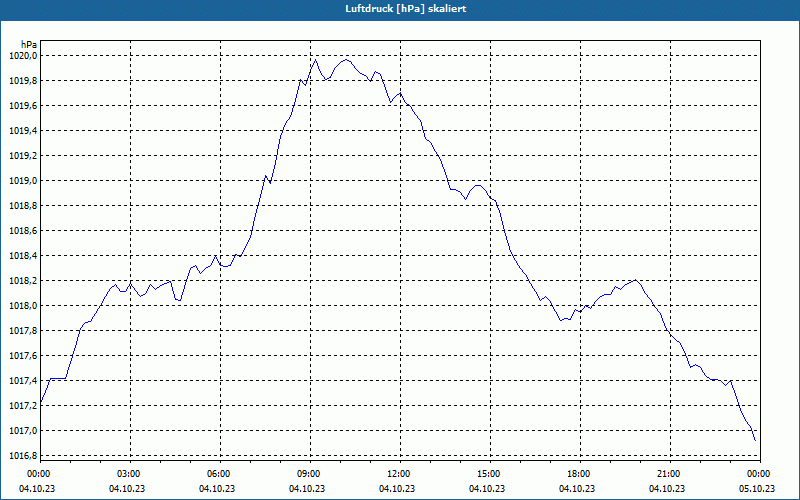Click the 09:00 time axis label
The width and height of the screenshot is (800, 500).
click(x=310, y=474)
